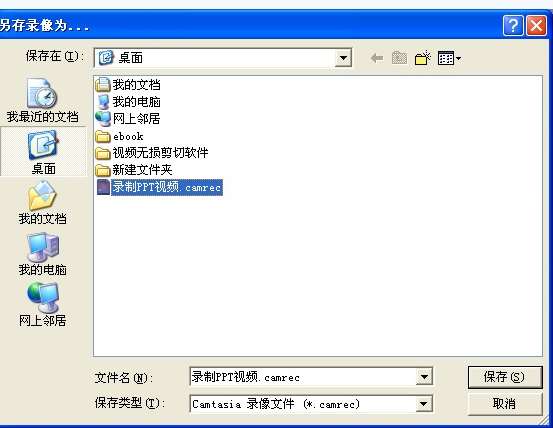
Task: Select the 录制PPT视频.camrec file
Action: [159, 187]
